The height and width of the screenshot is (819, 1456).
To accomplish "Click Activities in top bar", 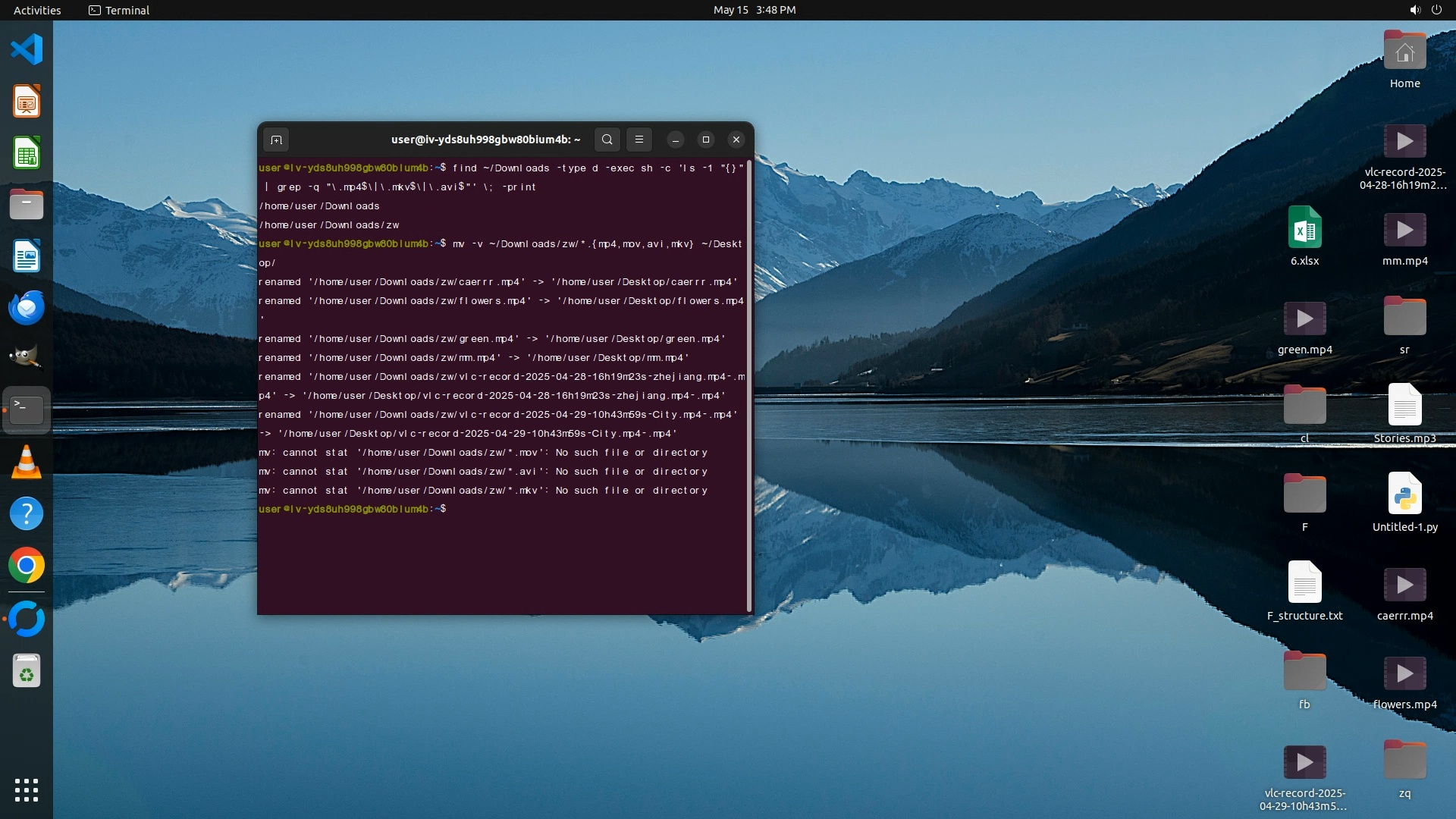I will pos(37,10).
